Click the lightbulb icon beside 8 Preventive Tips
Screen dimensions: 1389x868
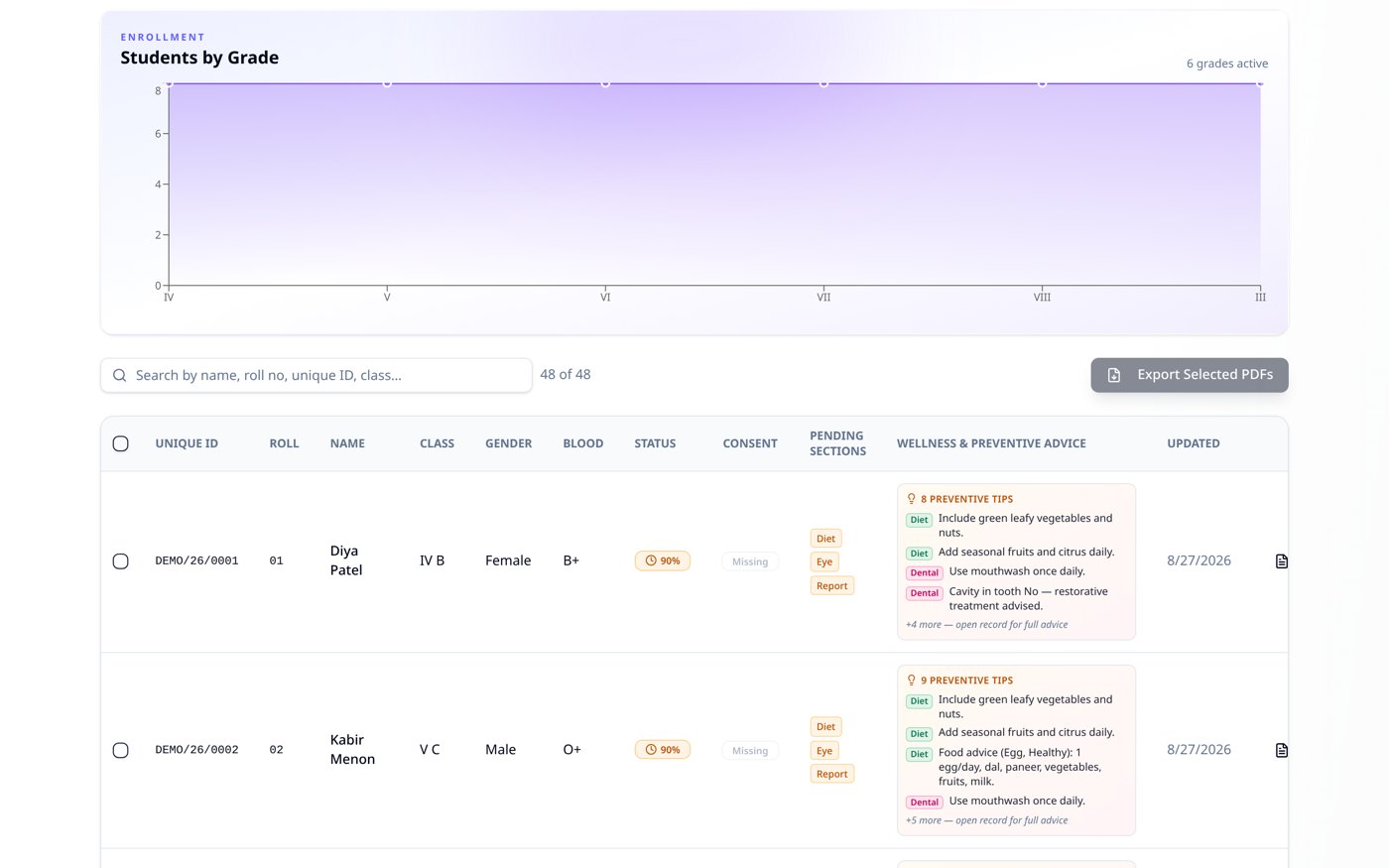911,499
